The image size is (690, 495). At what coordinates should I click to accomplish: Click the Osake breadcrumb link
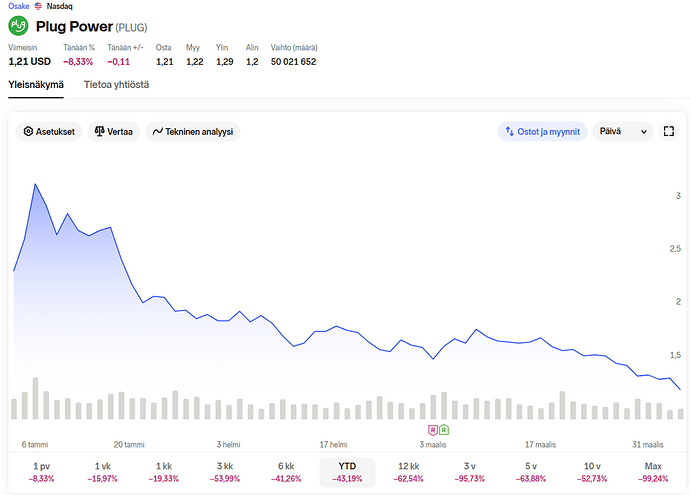point(19,6)
